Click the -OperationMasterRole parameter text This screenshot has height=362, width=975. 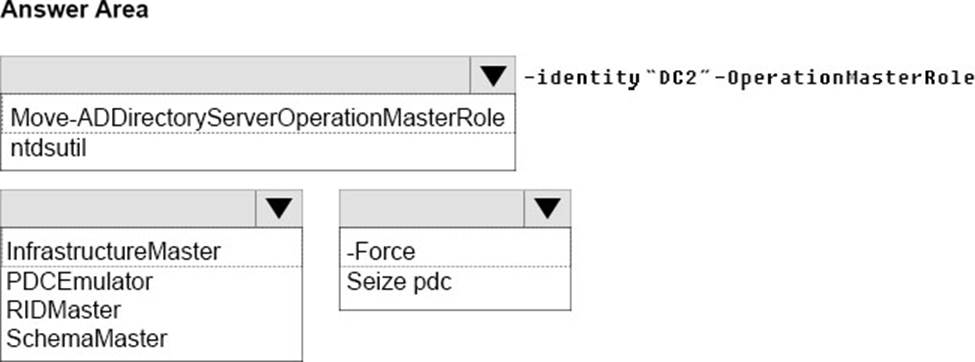click(846, 78)
